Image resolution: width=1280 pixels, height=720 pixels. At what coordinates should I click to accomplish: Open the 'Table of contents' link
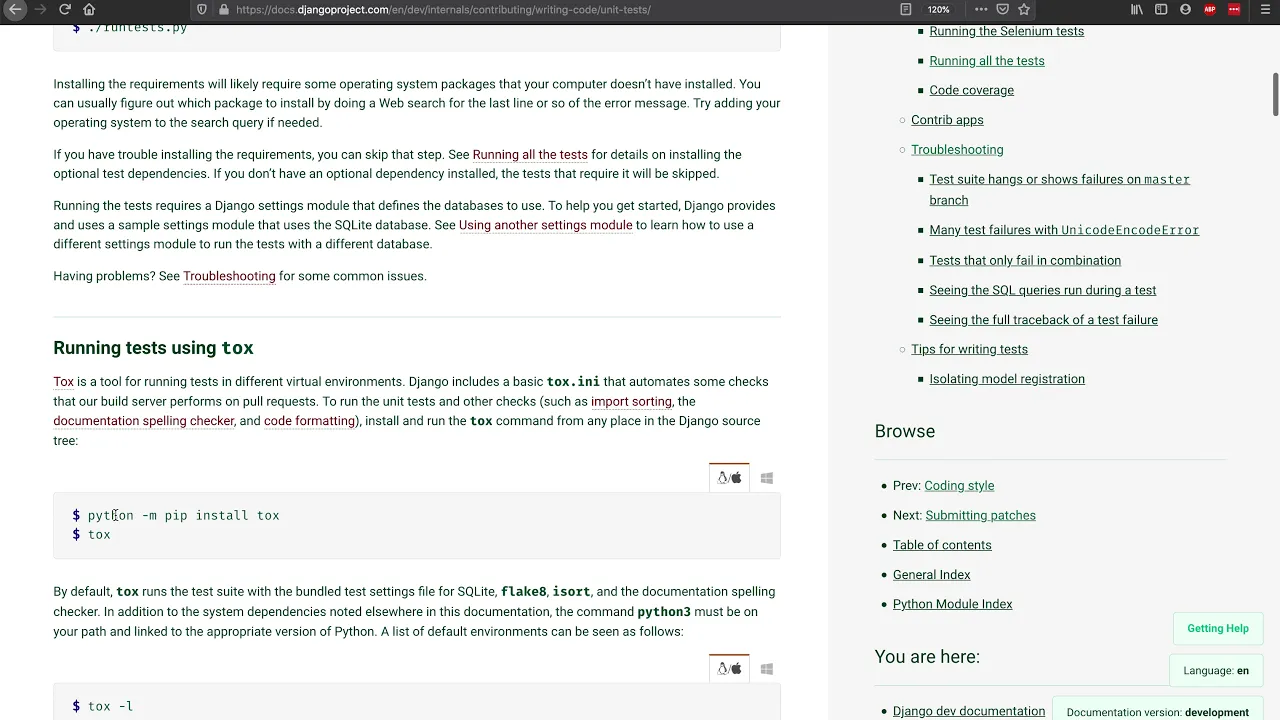(942, 545)
